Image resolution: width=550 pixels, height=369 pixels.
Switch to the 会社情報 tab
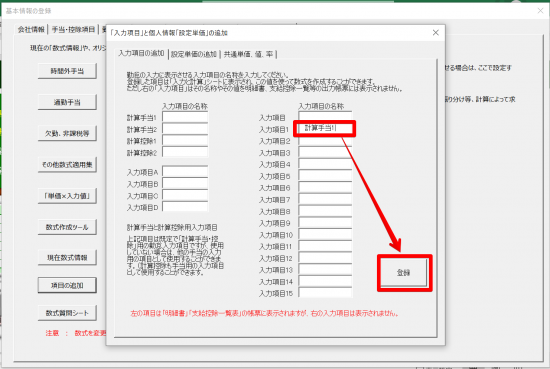coord(31,29)
